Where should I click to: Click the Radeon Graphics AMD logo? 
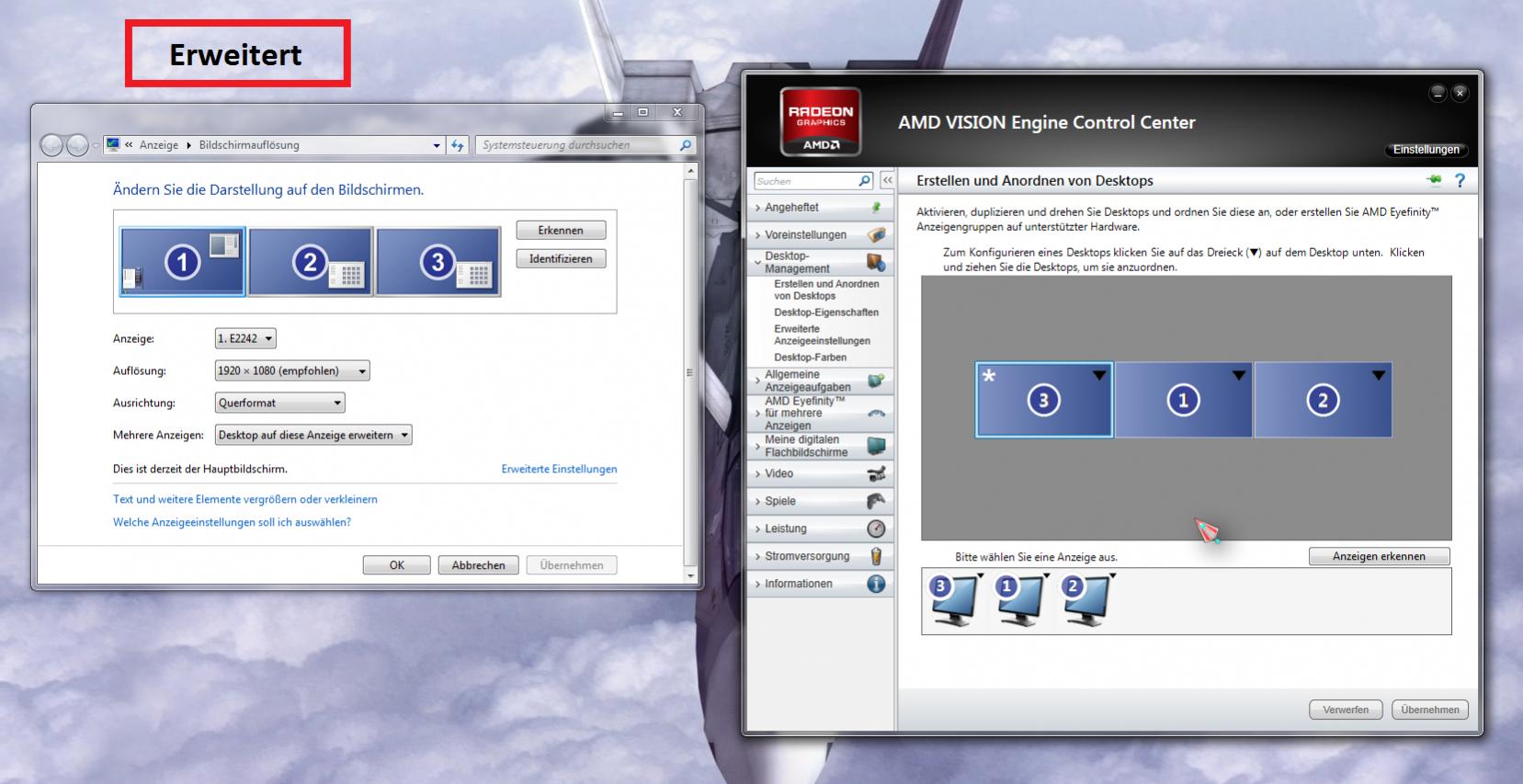[x=820, y=121]
